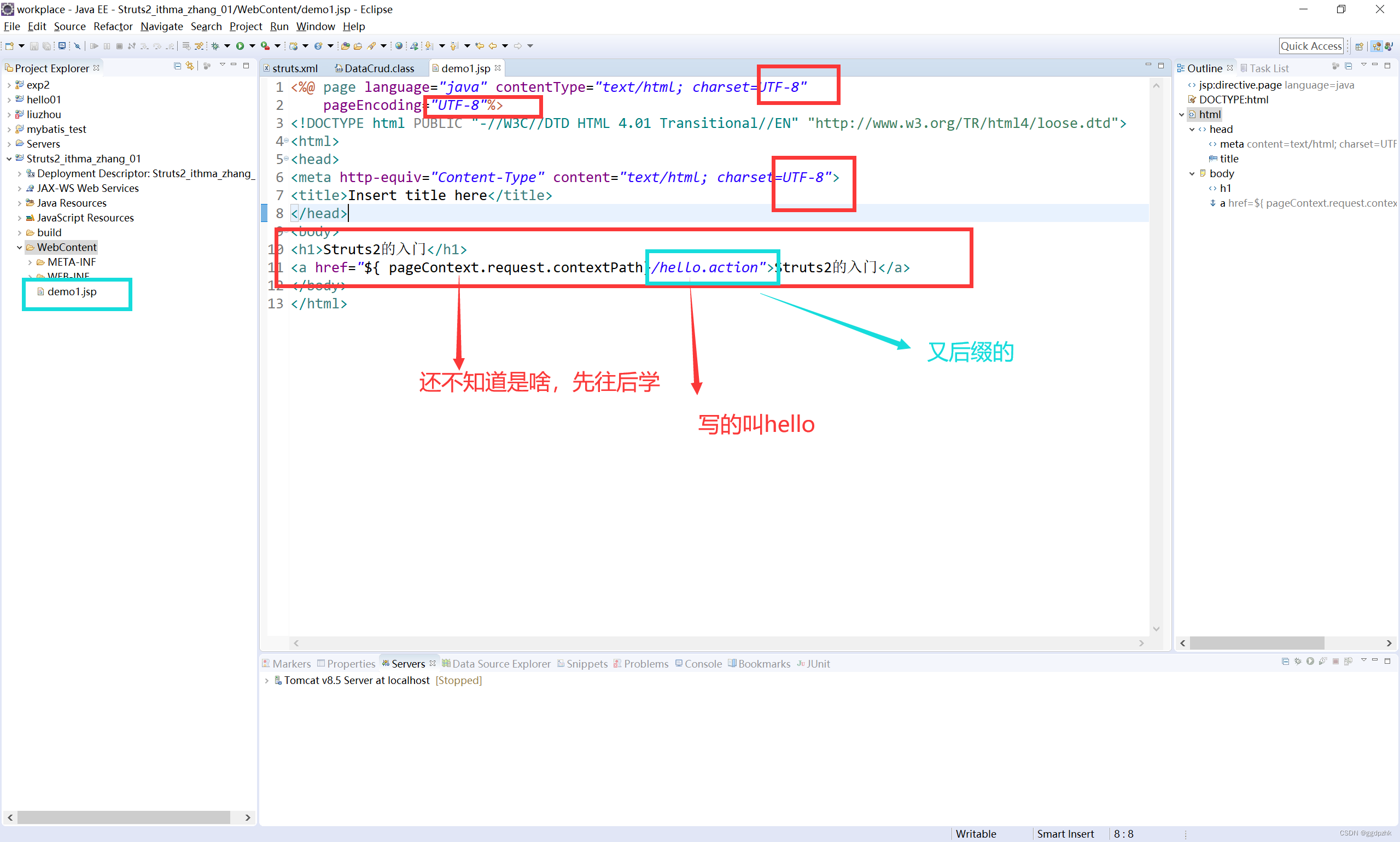Open the Task List tab
1400x842 pixels.
[1264, 68]
